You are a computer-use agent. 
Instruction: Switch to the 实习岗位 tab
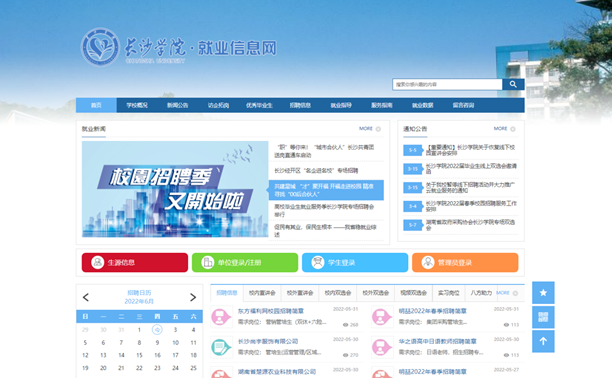pyautogui.click(x=448, y=293)
